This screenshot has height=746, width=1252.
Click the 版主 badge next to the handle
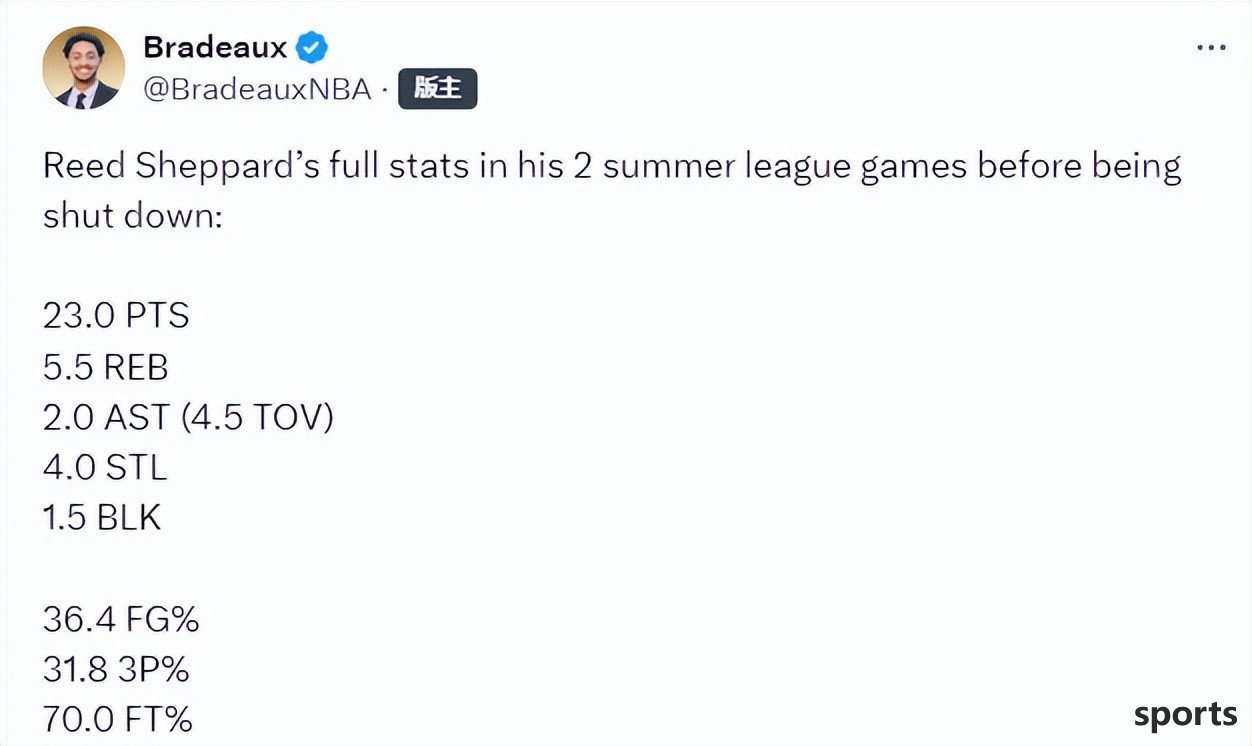pyautogui.click(x=438, y=89)
